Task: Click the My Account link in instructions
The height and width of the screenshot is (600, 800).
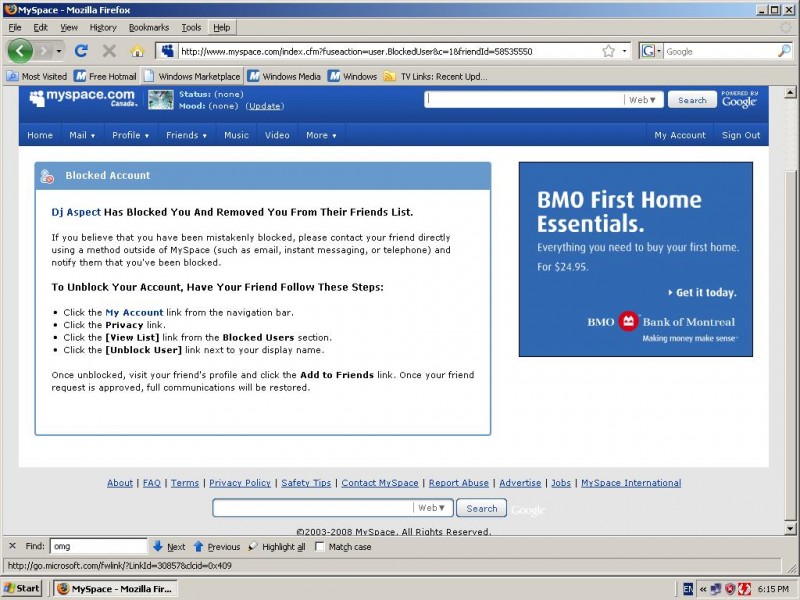Action: [134, 312]
